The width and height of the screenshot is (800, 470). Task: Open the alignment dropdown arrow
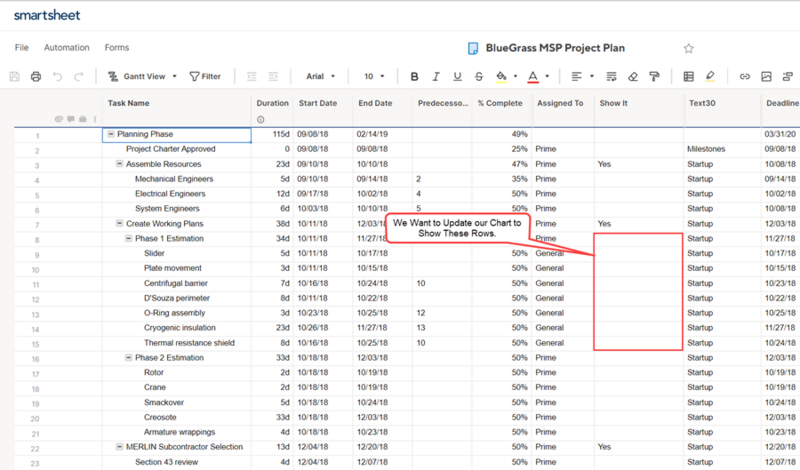coord(592,77)
